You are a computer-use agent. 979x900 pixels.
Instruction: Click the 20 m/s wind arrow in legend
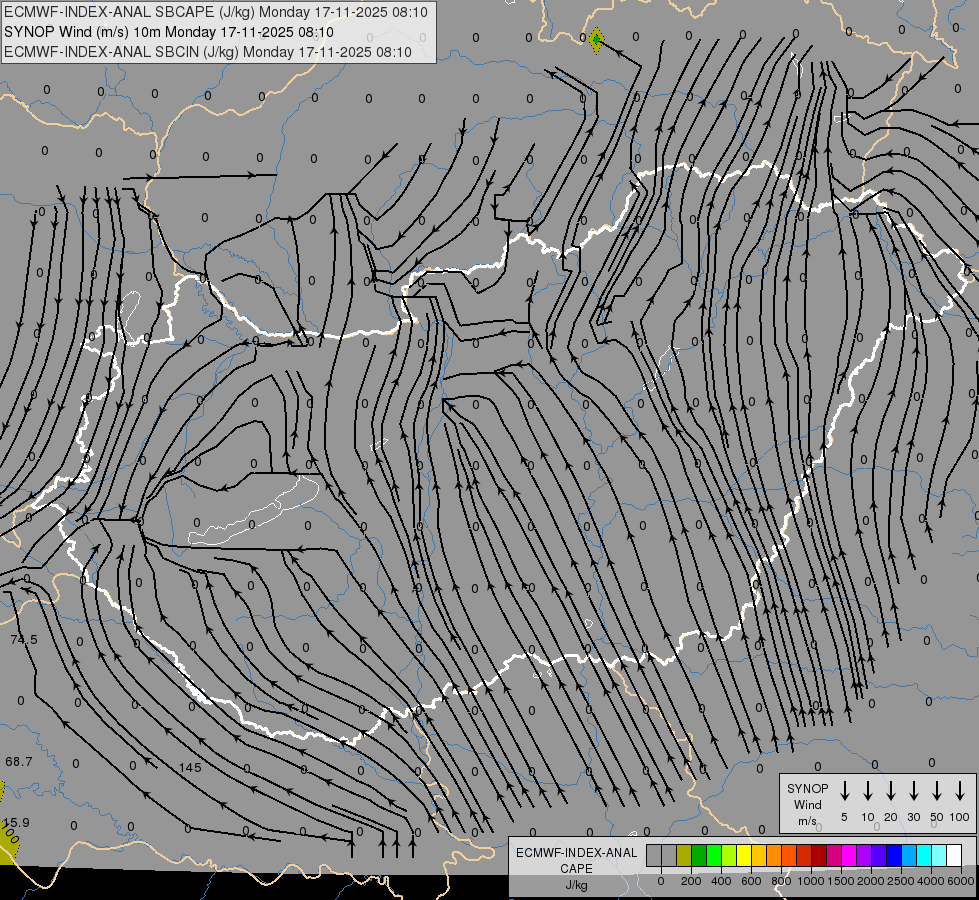(x=891, y=791)
